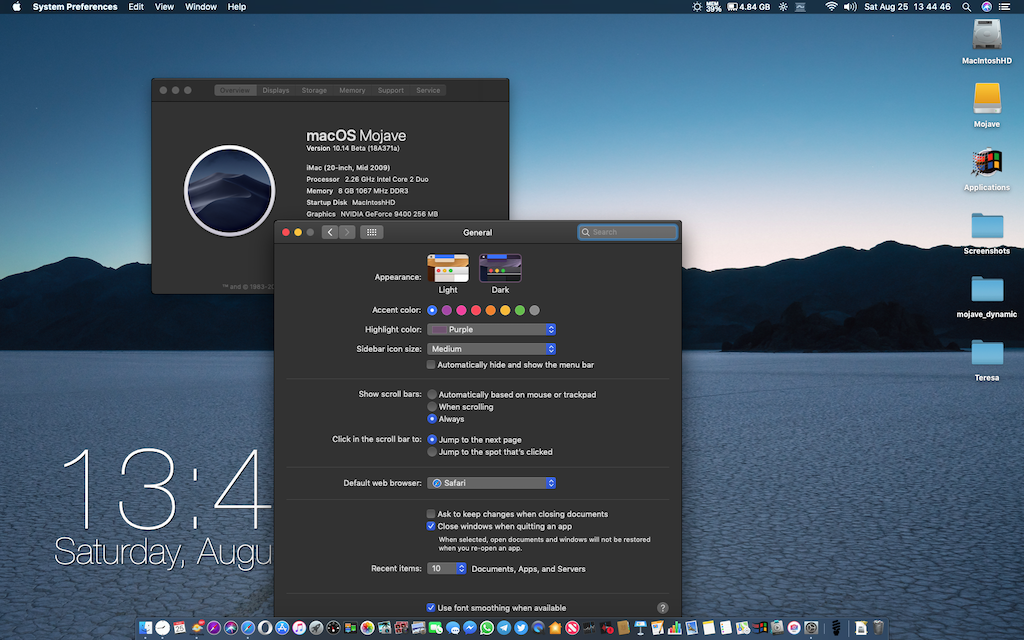
Task: Open the Sidebar icon size dropdown
Action: (492, 349)
